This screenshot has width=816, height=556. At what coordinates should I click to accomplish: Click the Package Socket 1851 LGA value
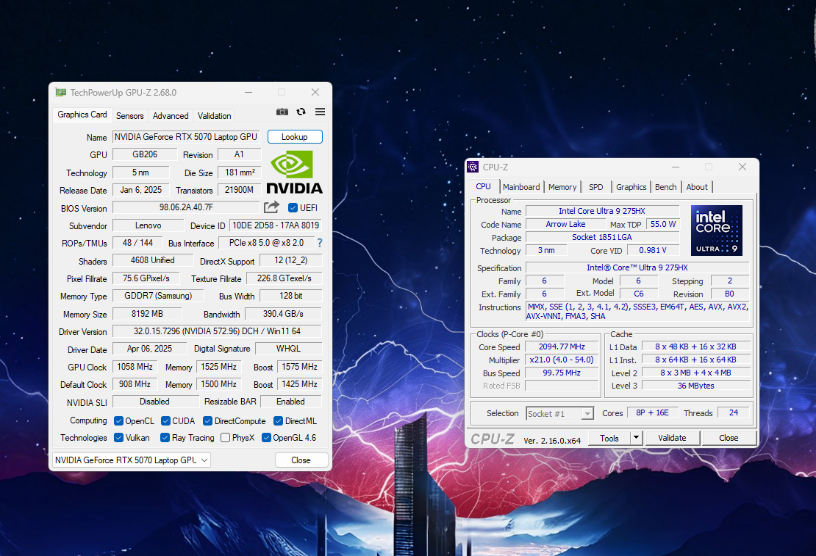(602, 237)
